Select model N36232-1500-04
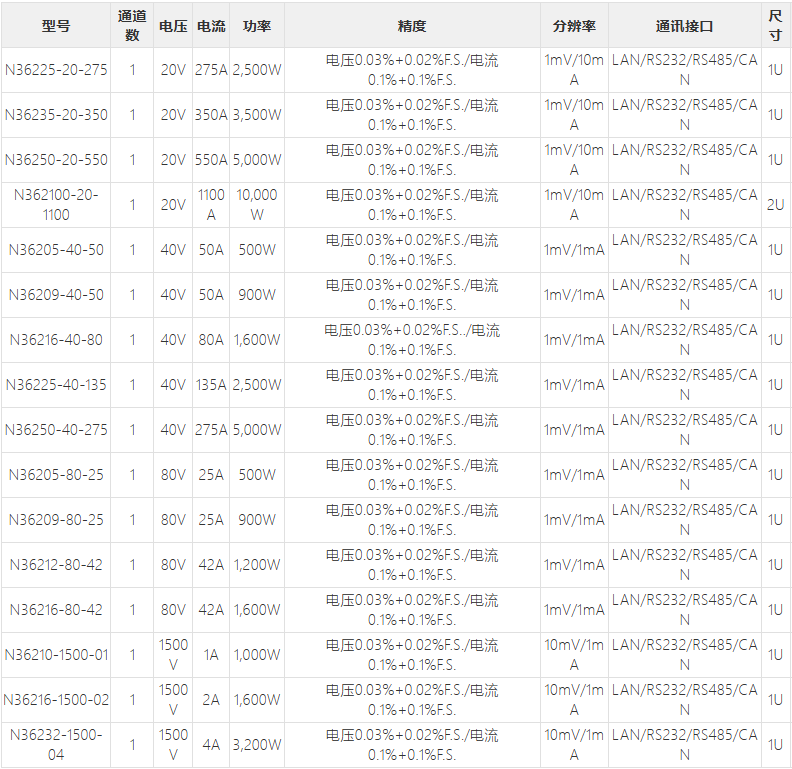This screenshot has height=769, width=792. pyautogui.click(x=56, y=744)
